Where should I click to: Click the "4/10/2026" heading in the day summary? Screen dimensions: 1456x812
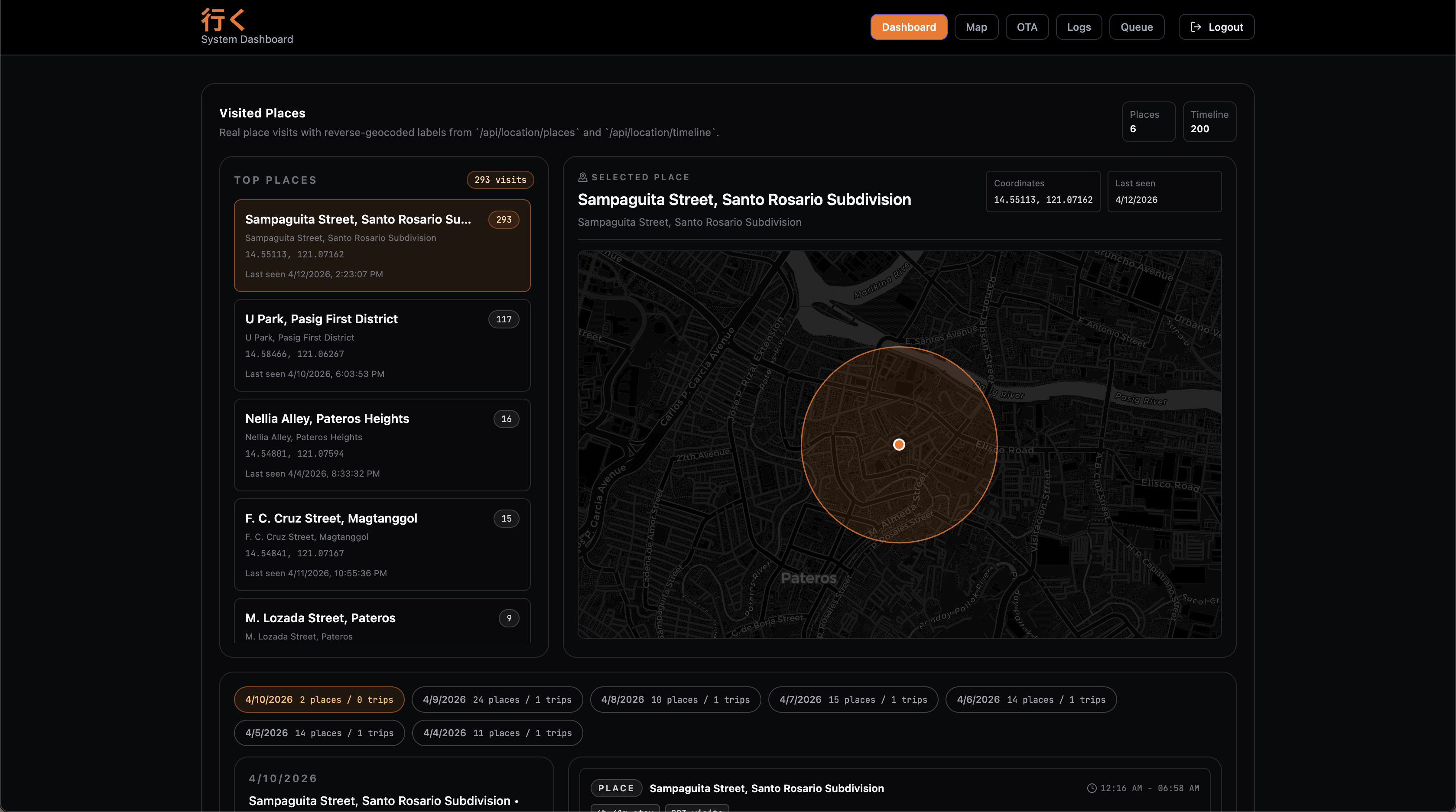coord(283,779)
